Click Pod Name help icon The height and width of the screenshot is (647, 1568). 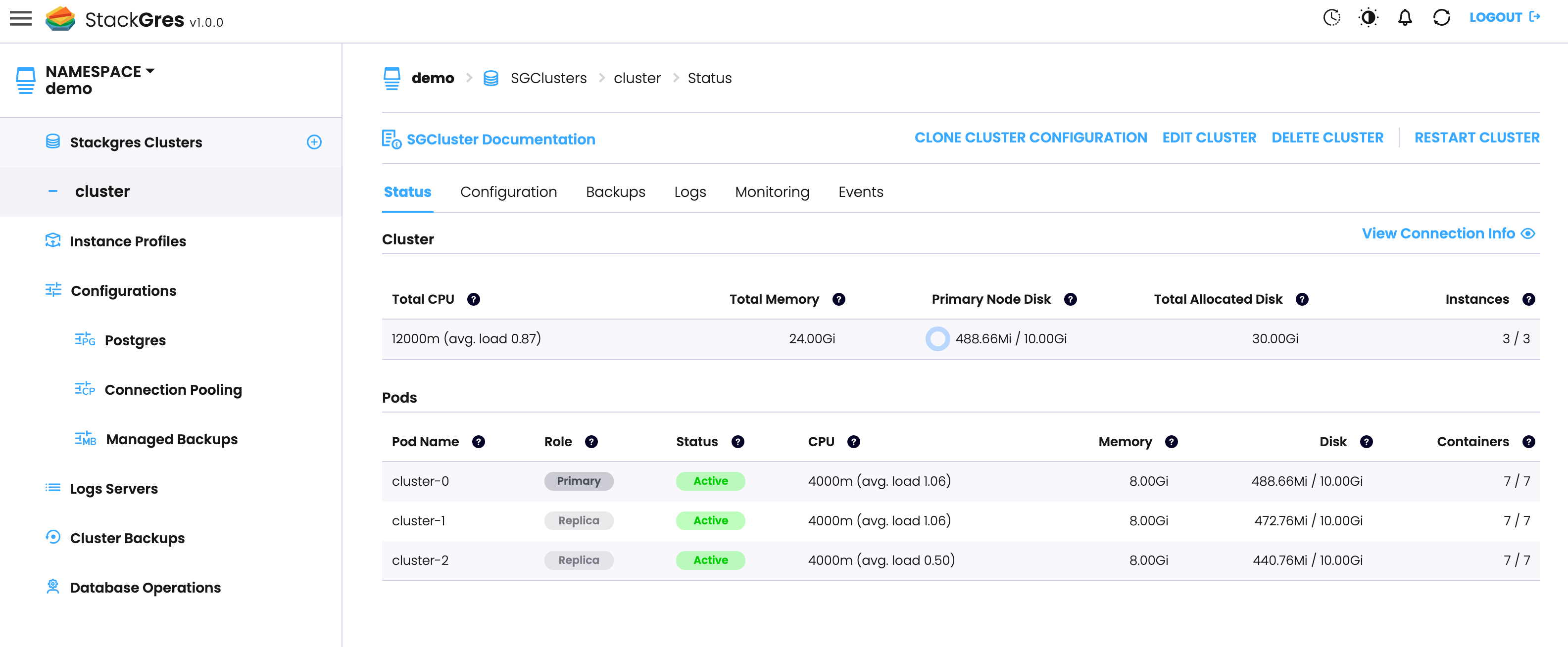click(x=479, y=442)
